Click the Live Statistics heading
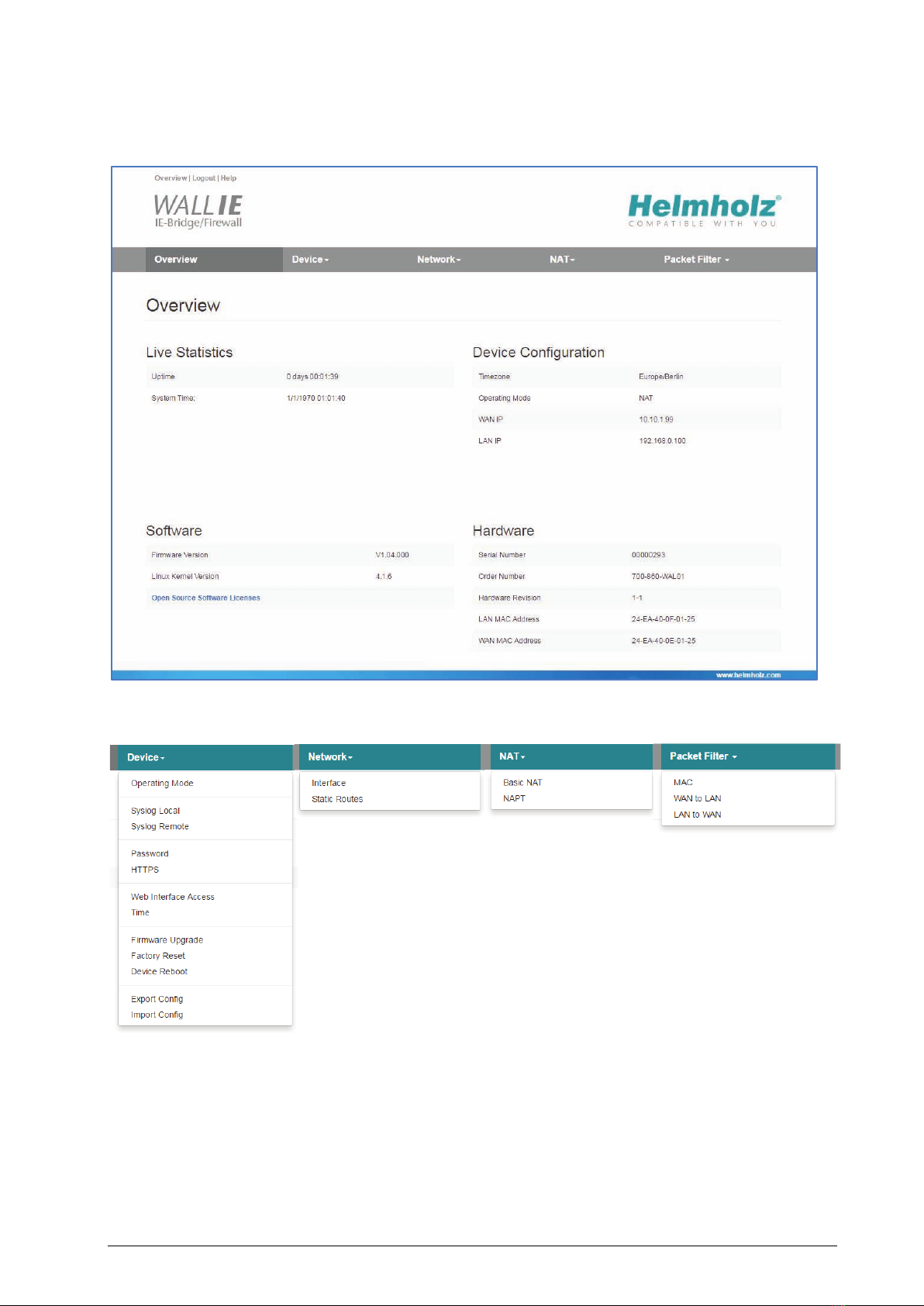The height and width of the screenshot is (1306, 924). tap(189, 353)
